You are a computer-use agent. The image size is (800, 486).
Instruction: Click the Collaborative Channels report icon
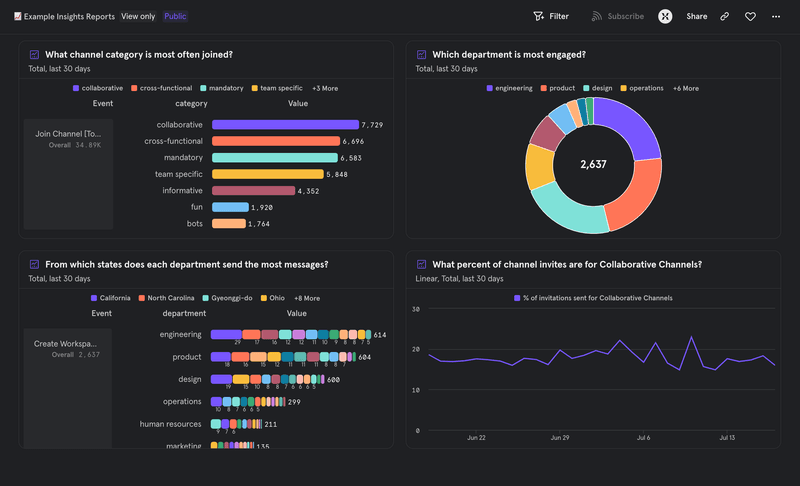421,265
